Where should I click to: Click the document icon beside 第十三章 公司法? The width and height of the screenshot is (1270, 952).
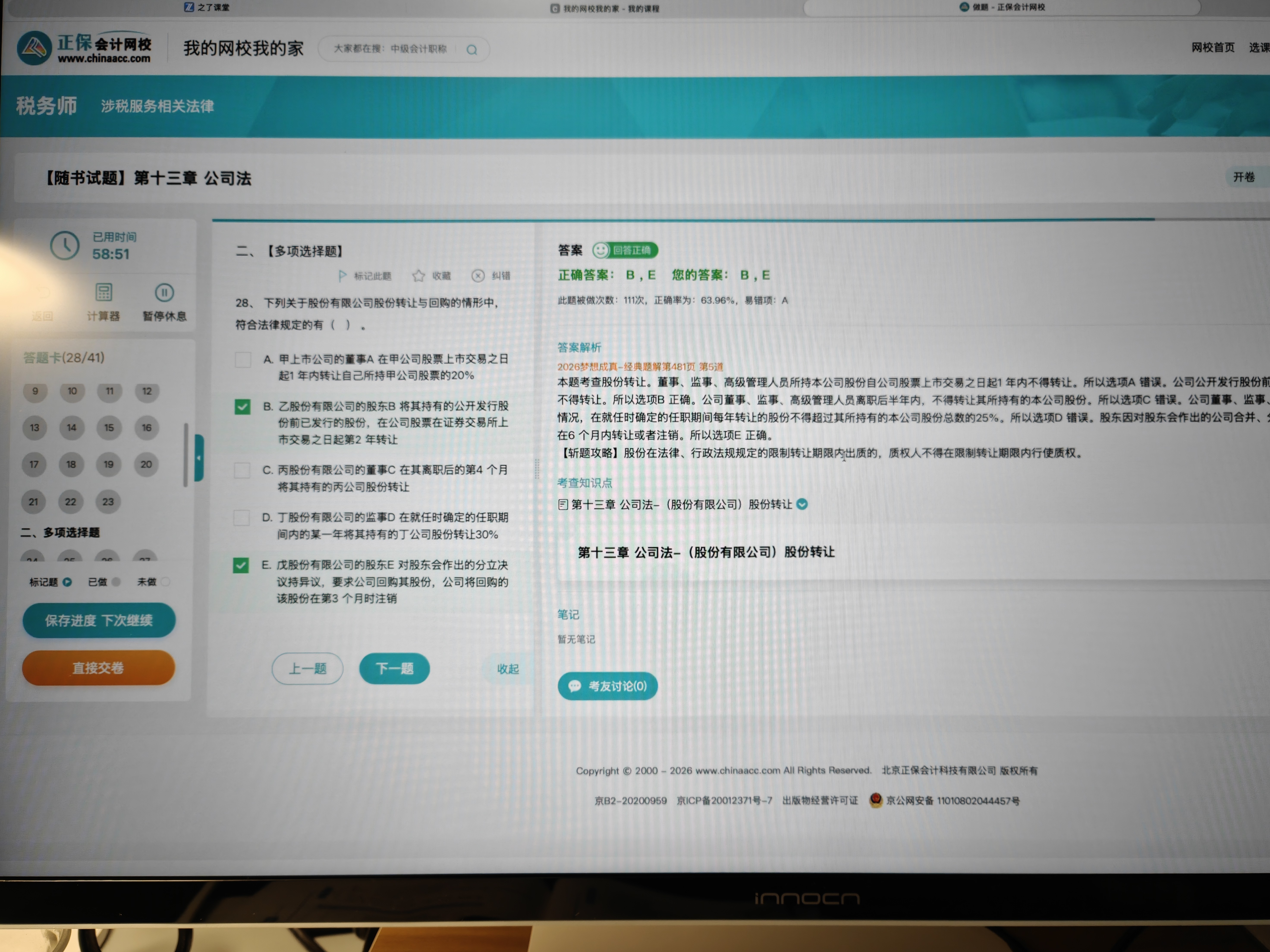[x=563, y=504]
